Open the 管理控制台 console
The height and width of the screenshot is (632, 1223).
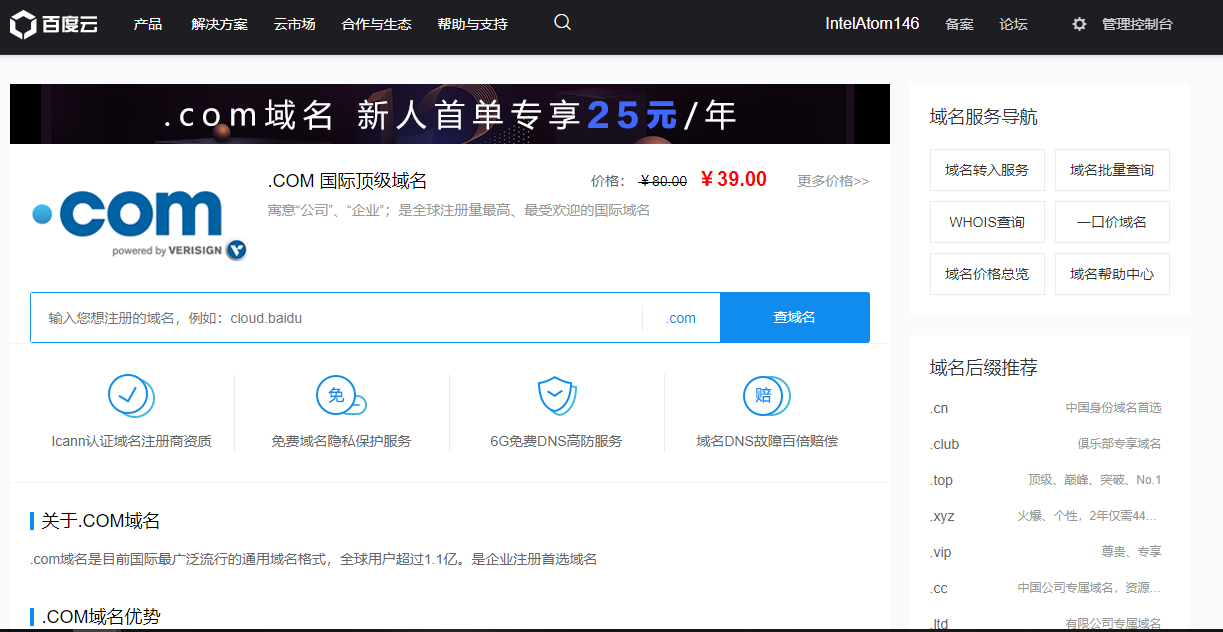coord(1137,24)
